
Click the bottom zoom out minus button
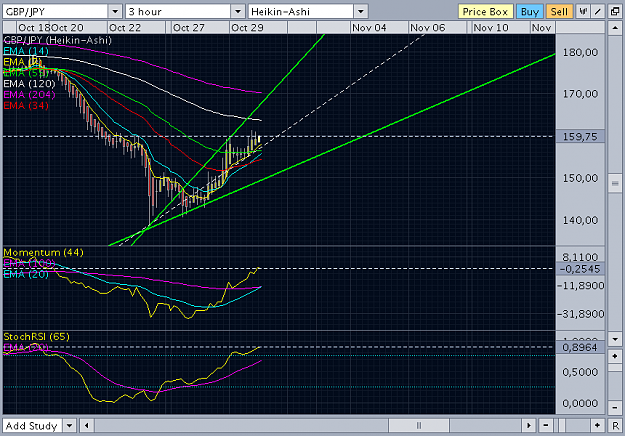point(545,426)
